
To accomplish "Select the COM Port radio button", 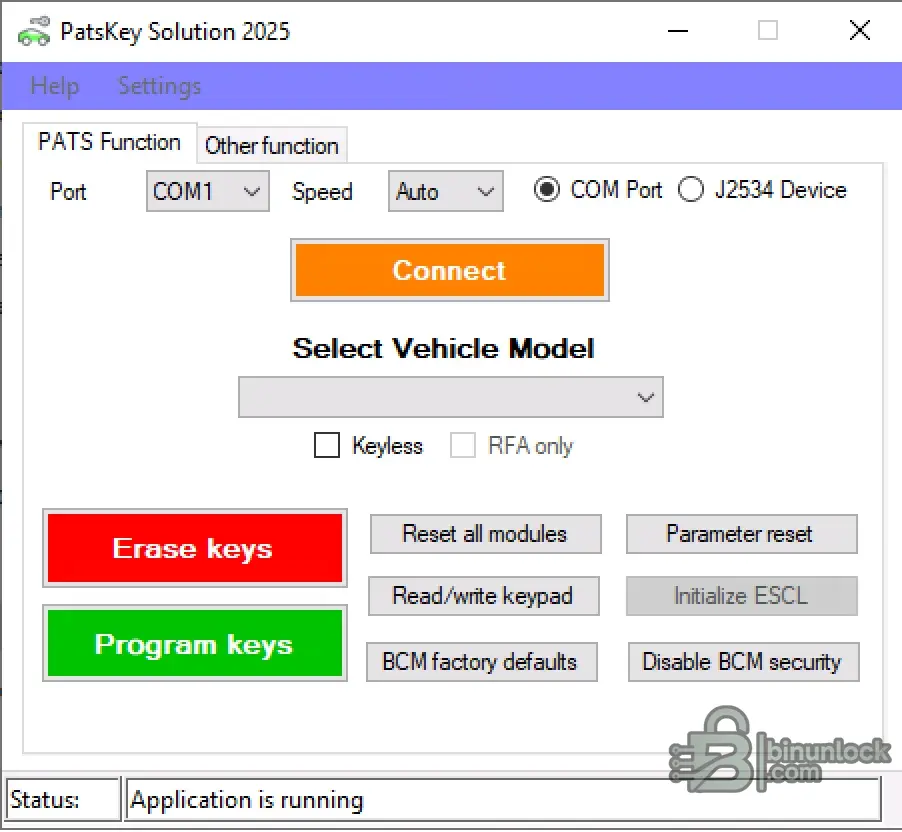I will pyautogui.click(x=547, y=190).
